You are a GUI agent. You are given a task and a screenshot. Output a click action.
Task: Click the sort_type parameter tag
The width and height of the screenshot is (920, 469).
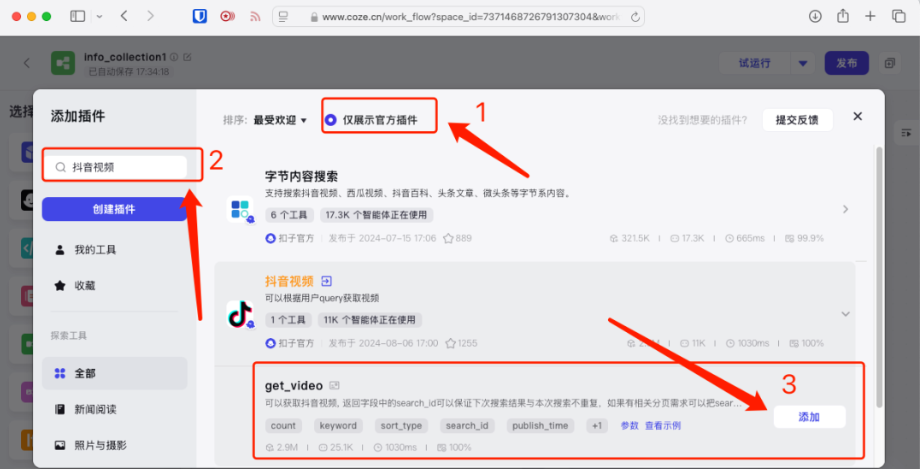(401, 426)
